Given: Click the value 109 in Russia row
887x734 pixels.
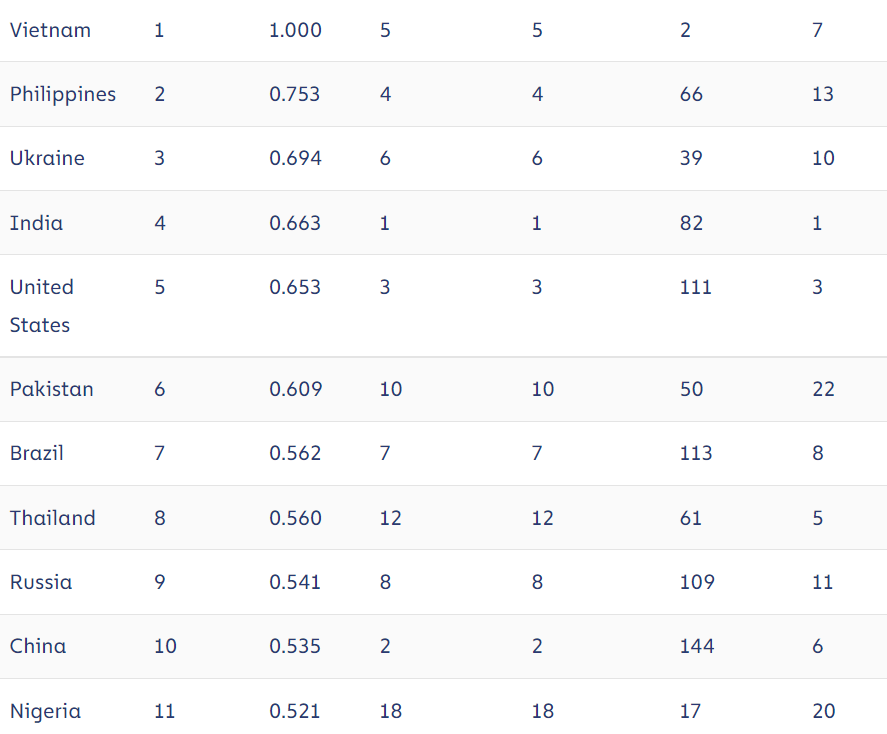Looking at the screenshot, I should pos(697,582).
